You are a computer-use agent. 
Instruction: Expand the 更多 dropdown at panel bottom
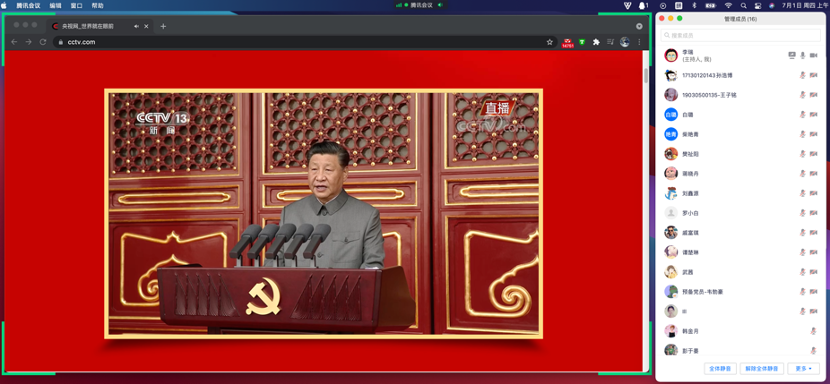[804, 369]
